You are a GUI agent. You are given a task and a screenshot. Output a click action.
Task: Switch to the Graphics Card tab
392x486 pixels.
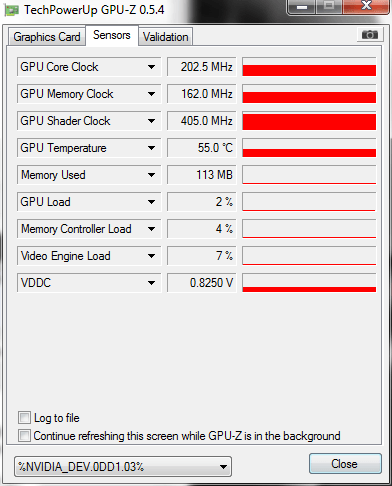47,37
